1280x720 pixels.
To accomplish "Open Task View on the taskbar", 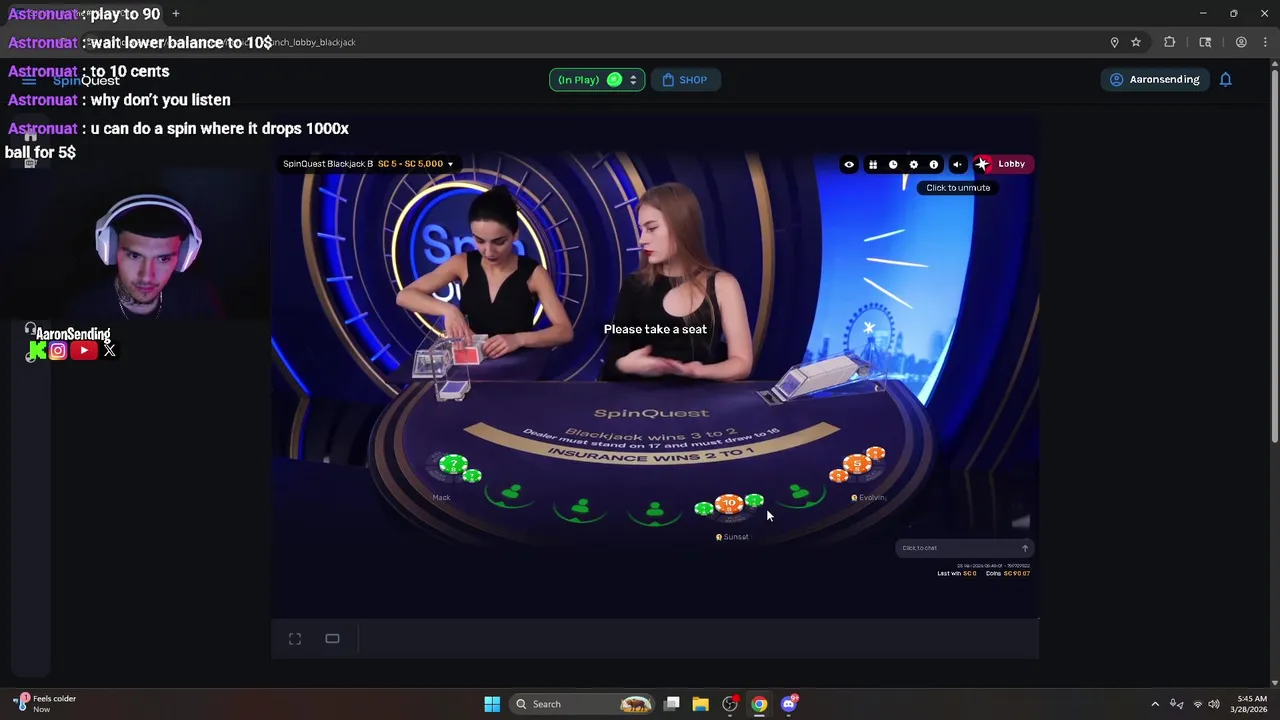I will coord(672,704).
